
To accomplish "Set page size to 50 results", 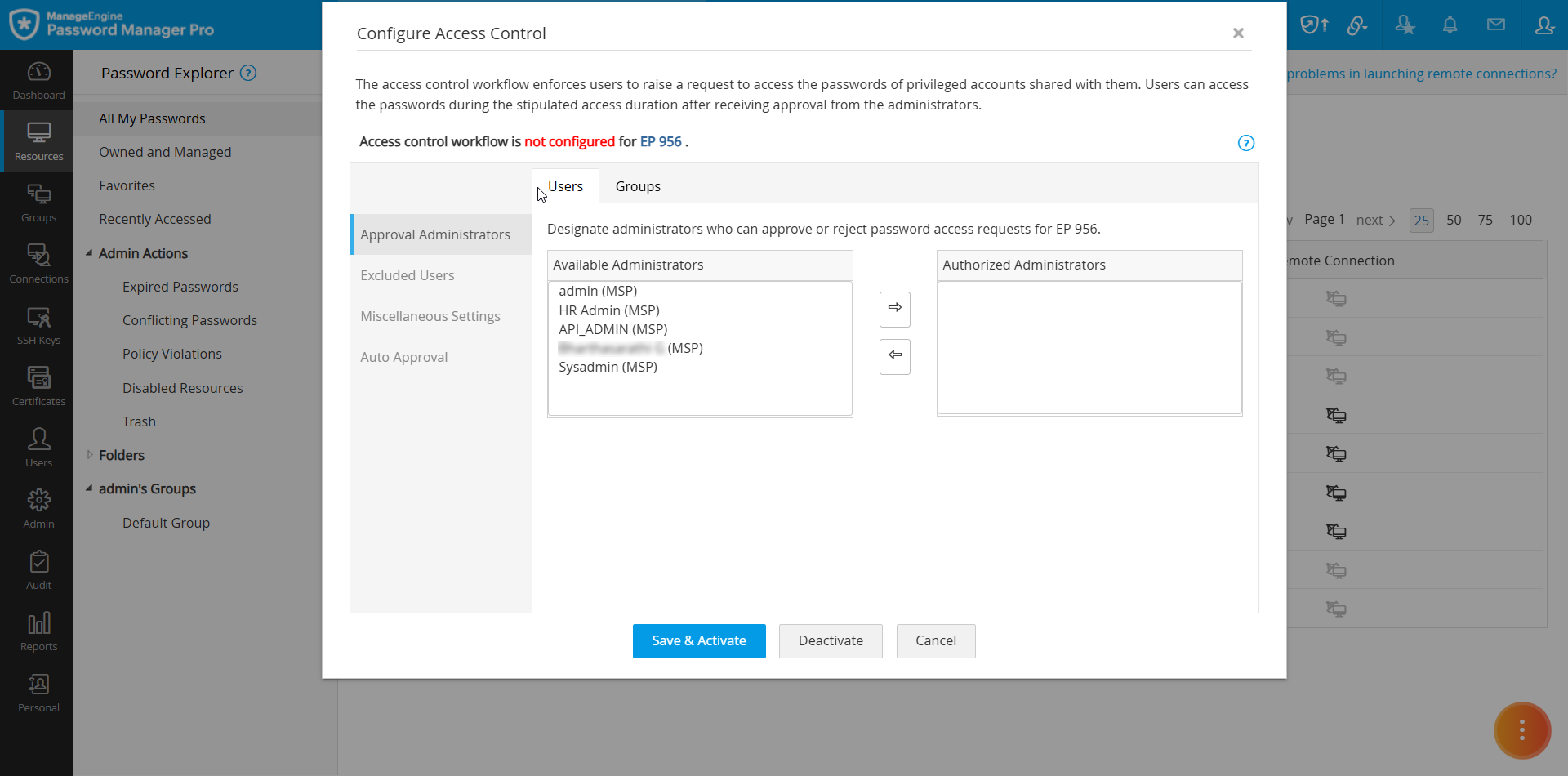I will (x=1454, y=220).
